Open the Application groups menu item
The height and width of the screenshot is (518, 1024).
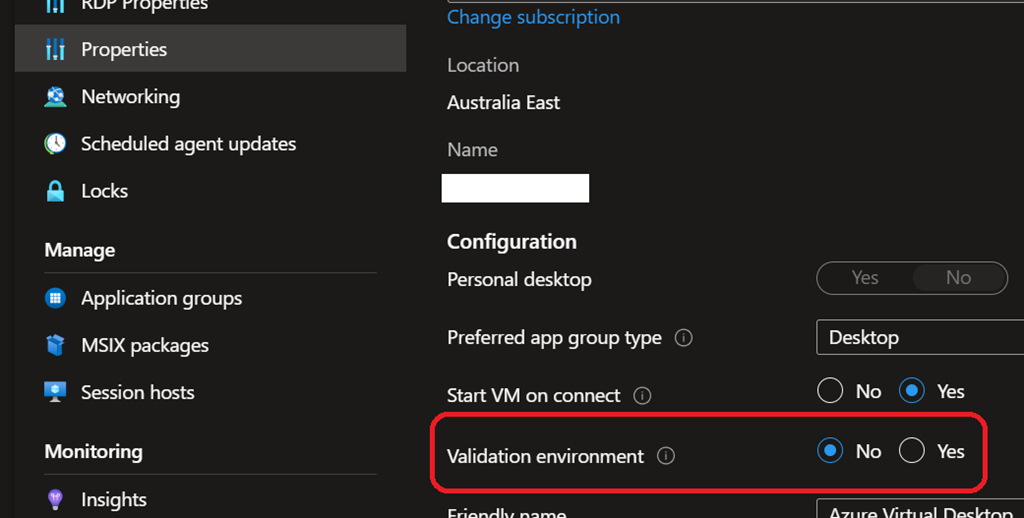pos(161,298)
